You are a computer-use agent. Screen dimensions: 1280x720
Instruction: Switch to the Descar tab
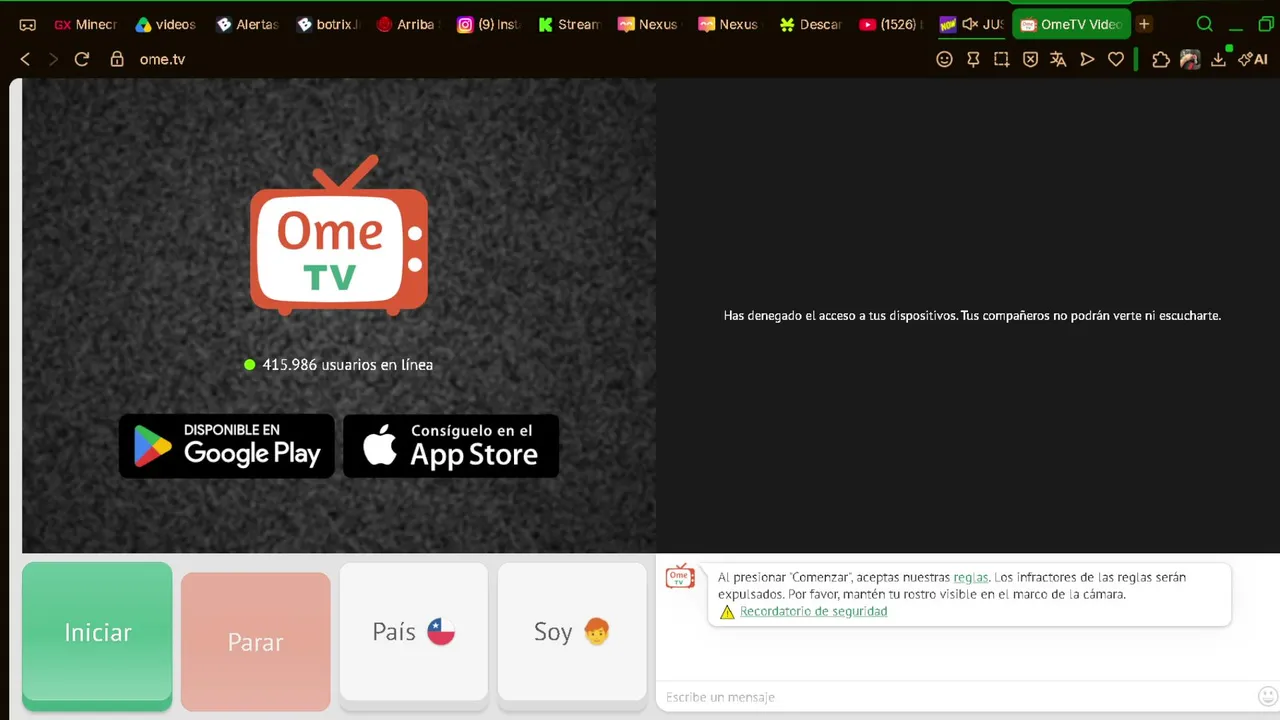811,24
